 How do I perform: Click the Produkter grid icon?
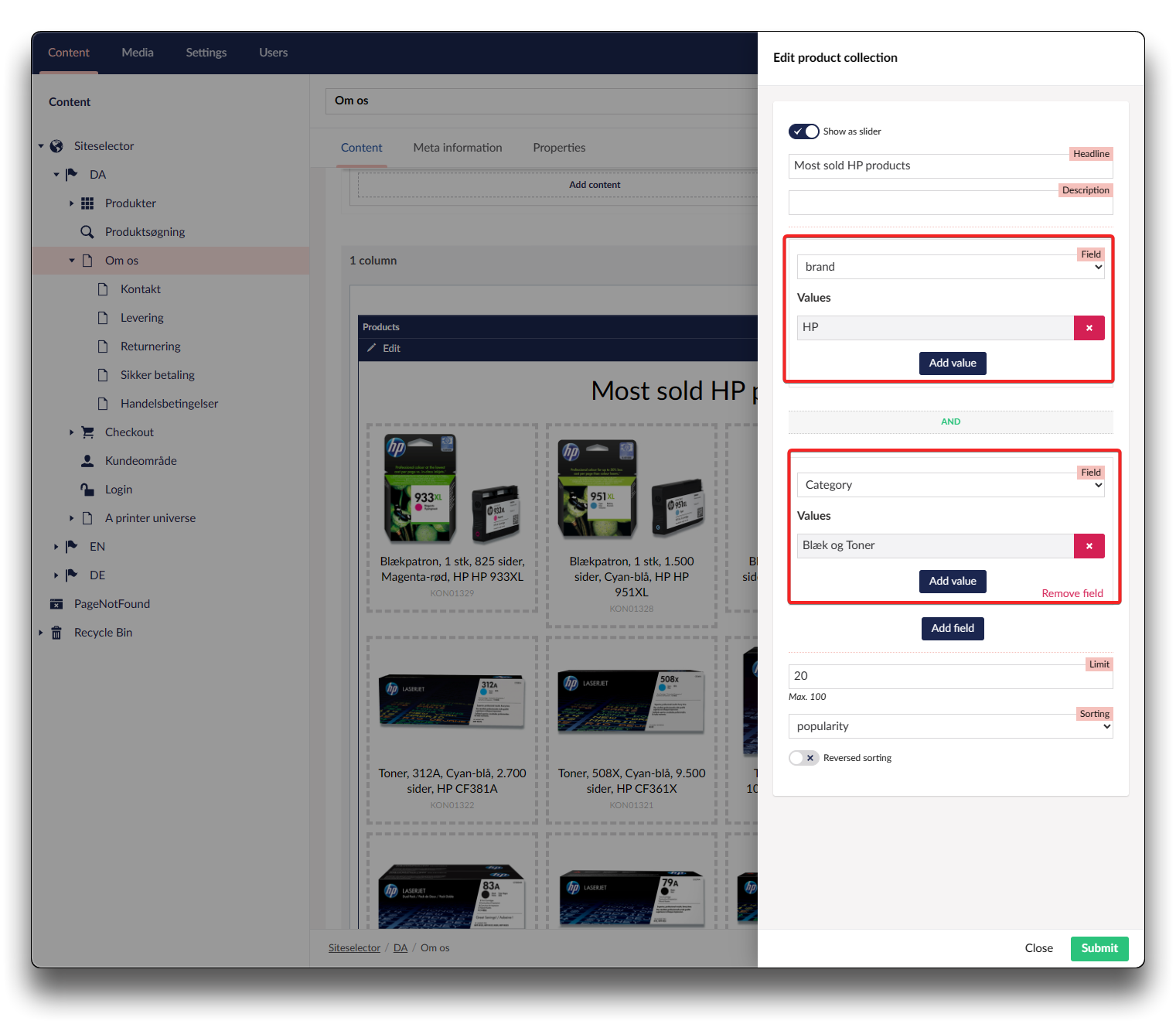click(87, 203)
